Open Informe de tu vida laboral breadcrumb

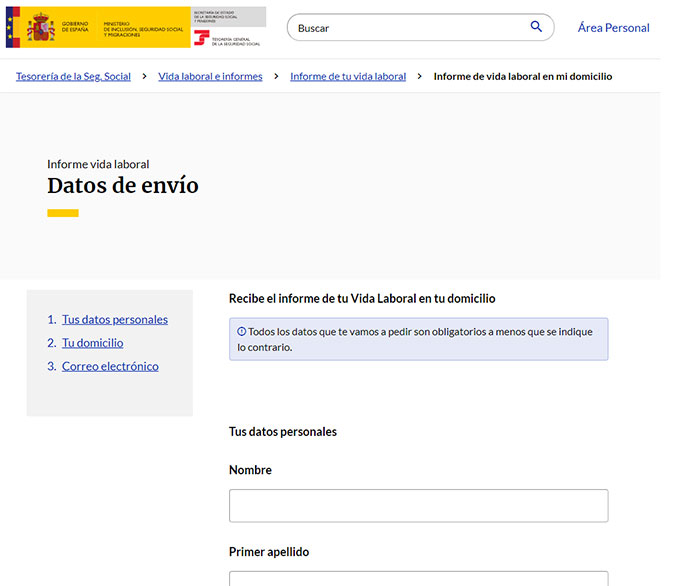tap(348, 76)
